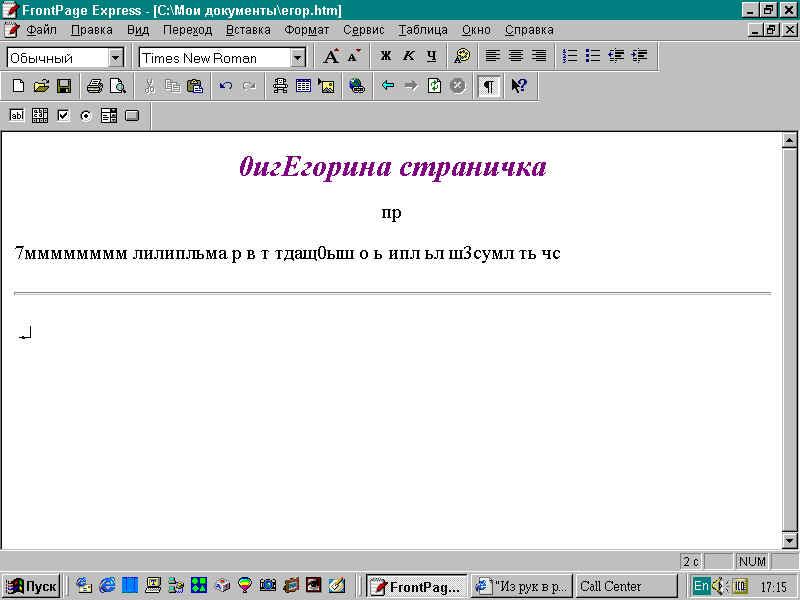The height and width of the screenshot is (600, 800).
Task: Click the Пуск start button
Action: [x=32, y=586]
